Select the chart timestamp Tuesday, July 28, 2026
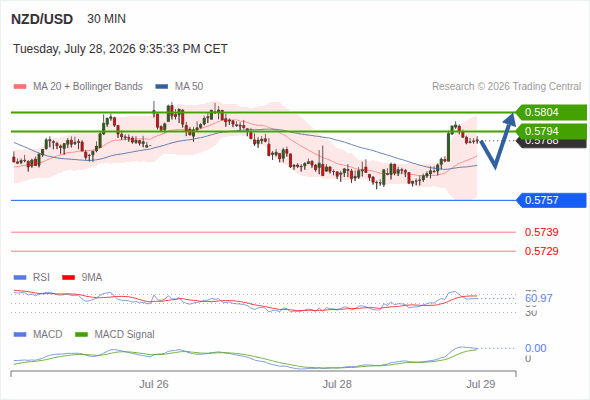Screen dimensions: 590x400 (120, 49)
